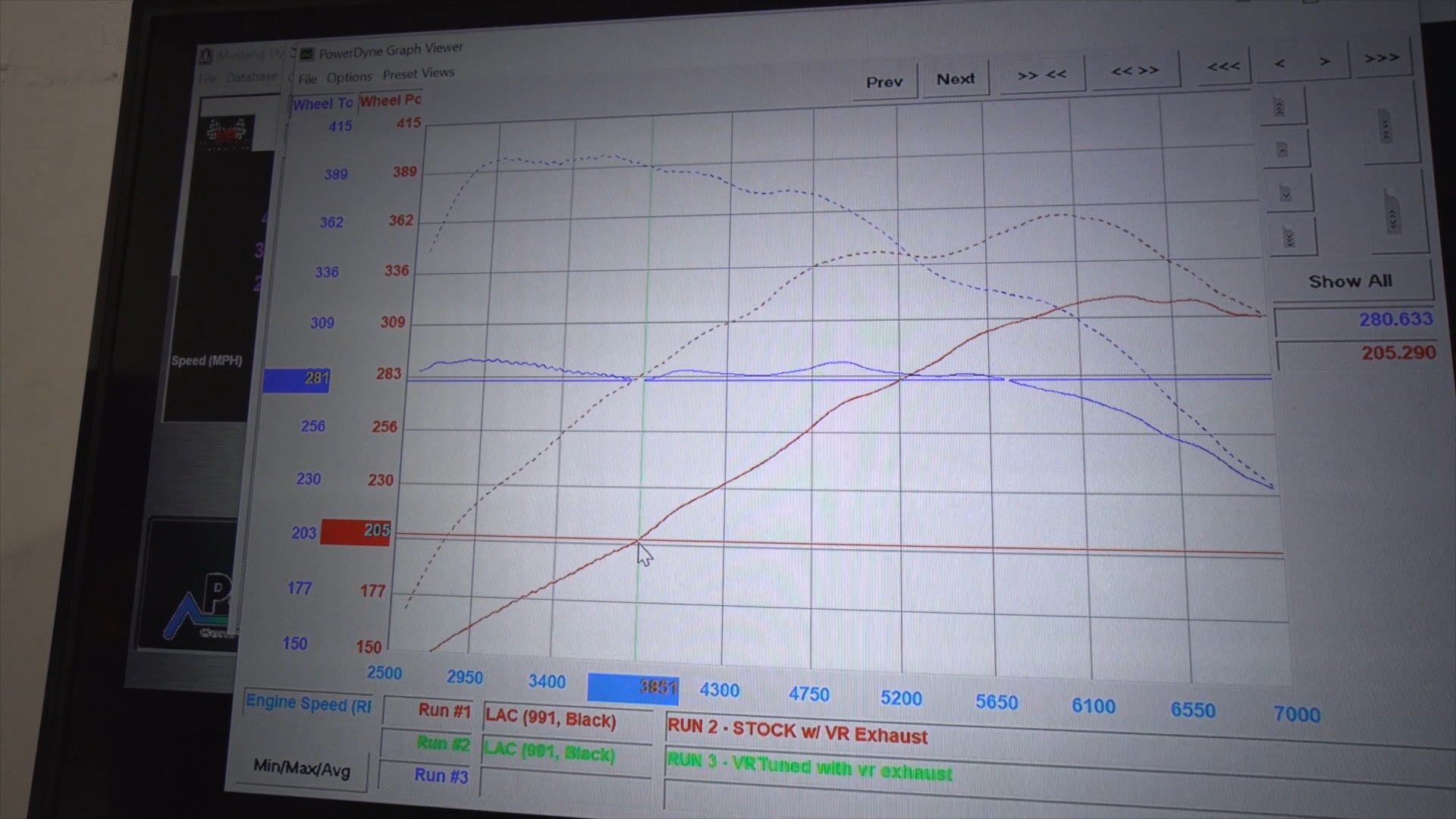Click the triple down arrows pan button
Image resolution: width=1456 pixels, height=819 pixels.
click(1289, 238)
